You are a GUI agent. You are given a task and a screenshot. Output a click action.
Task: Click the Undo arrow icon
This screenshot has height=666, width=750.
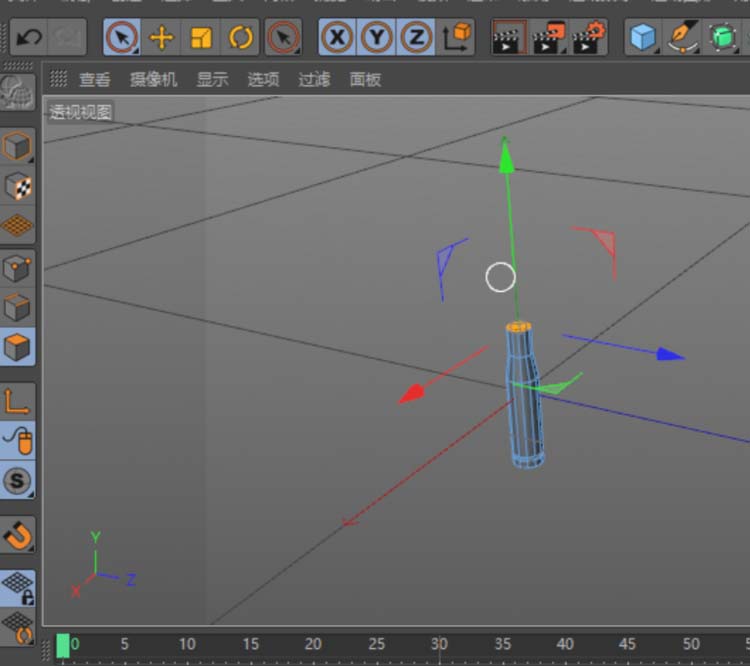(x=29, y=38)
